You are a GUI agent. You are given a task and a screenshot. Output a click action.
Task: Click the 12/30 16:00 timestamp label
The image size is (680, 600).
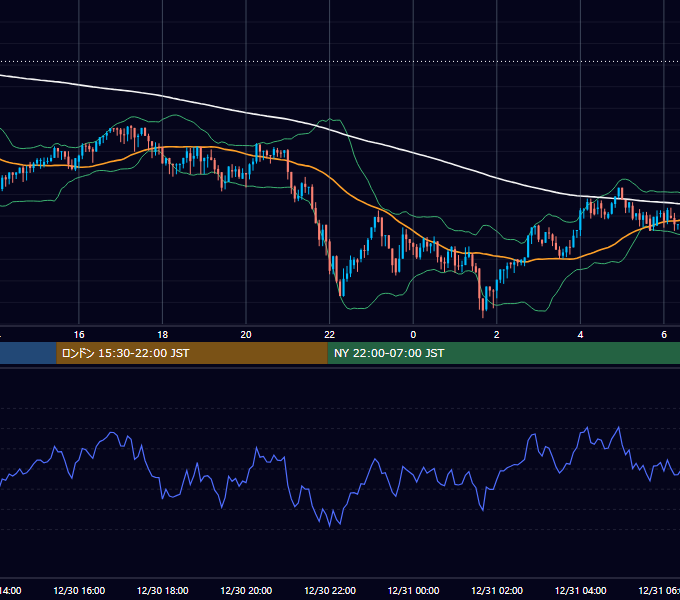coord(79,591)
